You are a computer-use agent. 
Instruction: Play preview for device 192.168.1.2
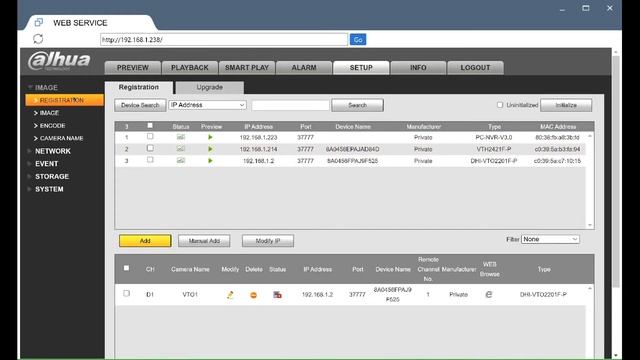pyautogui.click(x=210, y=161)
